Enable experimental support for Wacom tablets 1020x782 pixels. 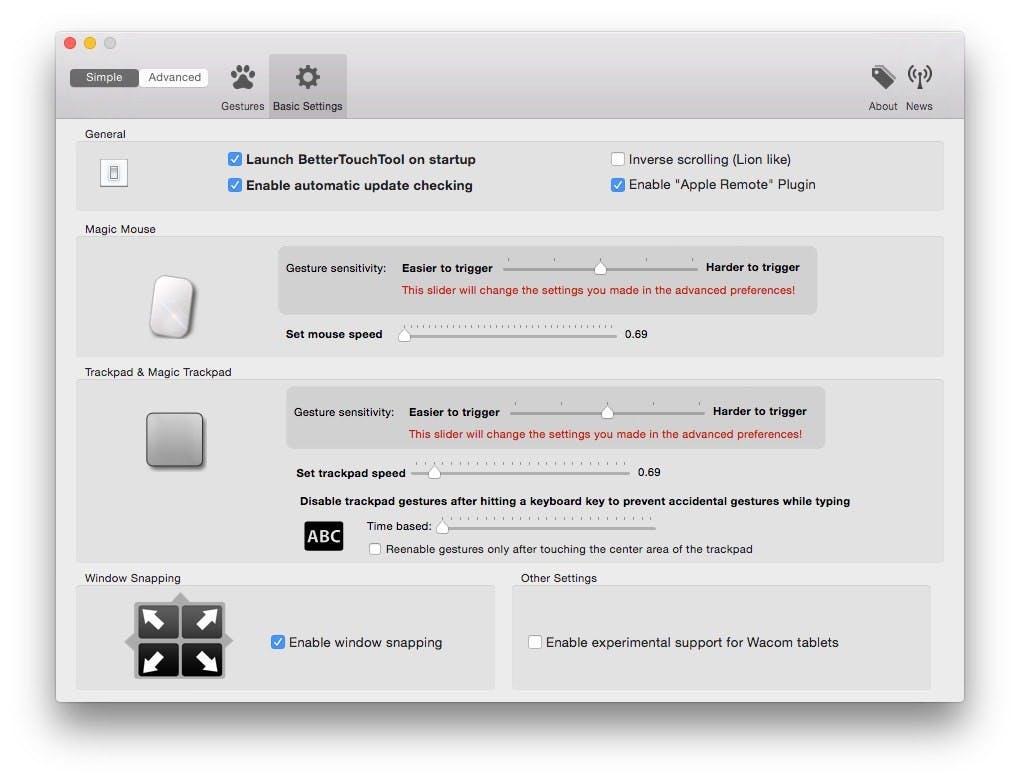tap(535, 642)
